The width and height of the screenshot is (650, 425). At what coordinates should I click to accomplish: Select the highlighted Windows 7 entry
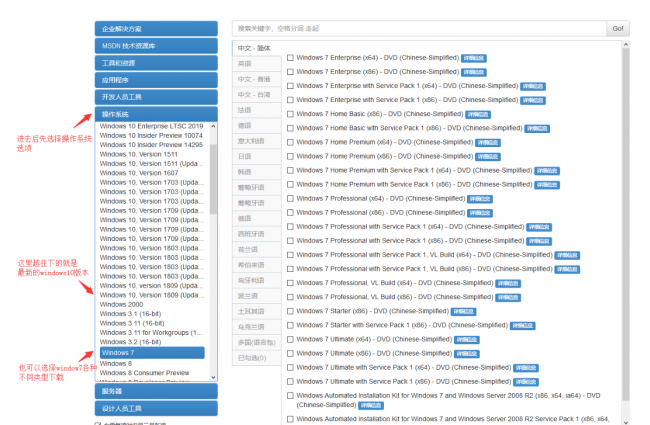(x=152, y=353)
